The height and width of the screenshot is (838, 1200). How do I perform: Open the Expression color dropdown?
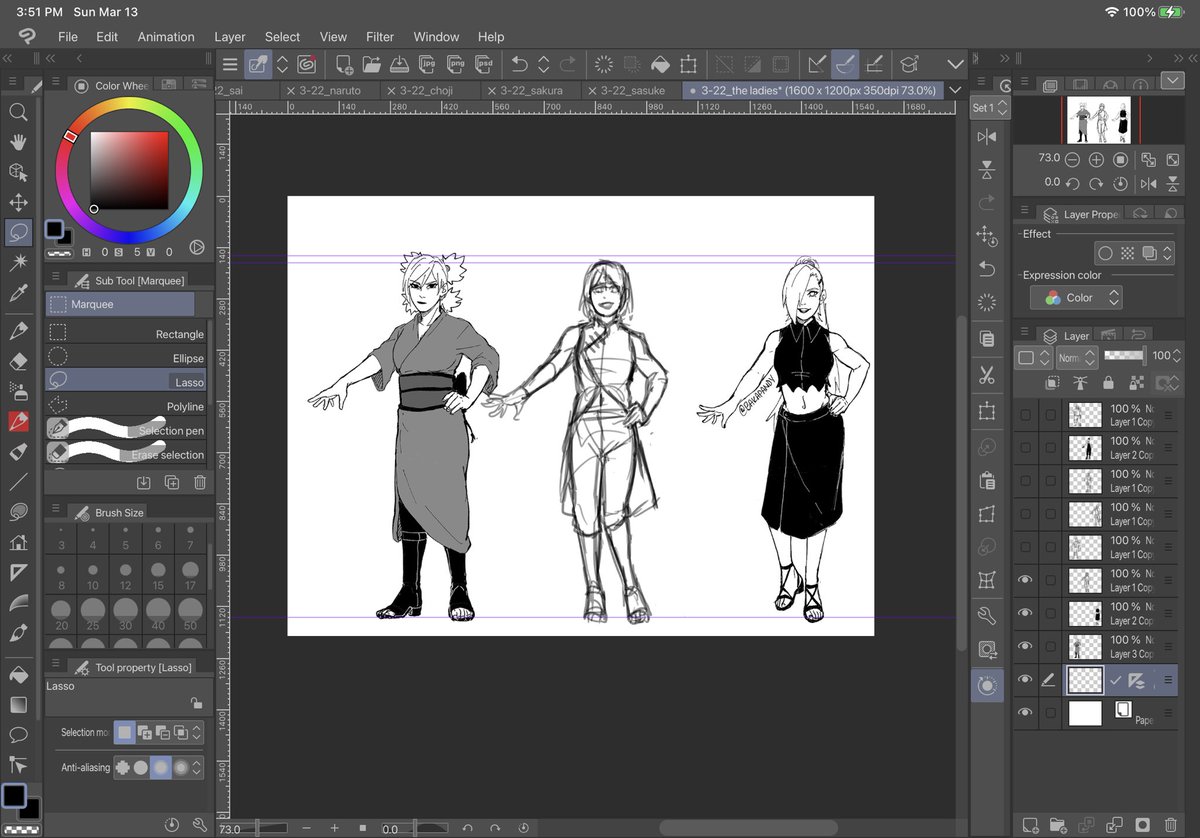pyautogui.click(x=1077, y=298)
